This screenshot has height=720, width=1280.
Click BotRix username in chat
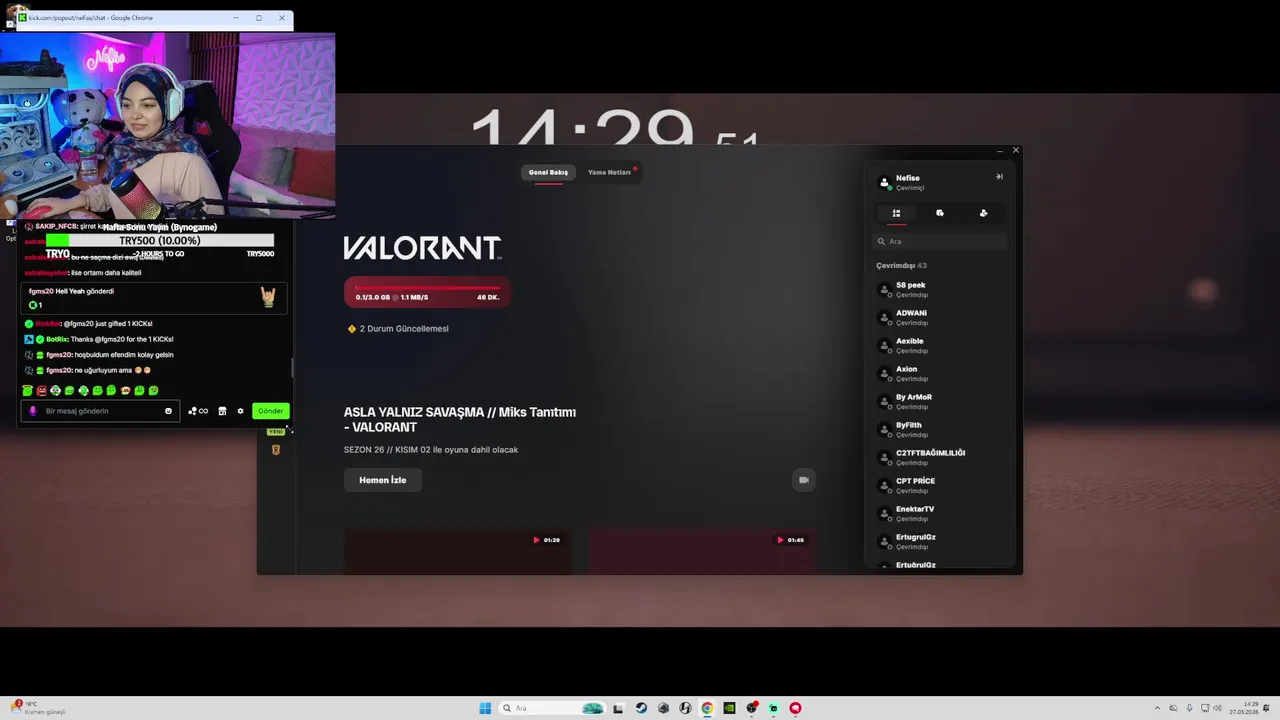coord(57,340)
